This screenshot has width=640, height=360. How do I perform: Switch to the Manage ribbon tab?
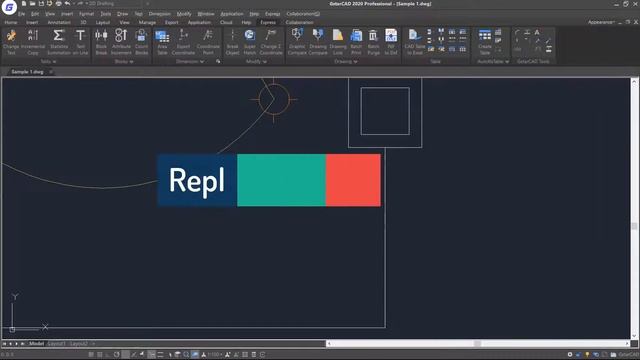click(x=147, y=22)
